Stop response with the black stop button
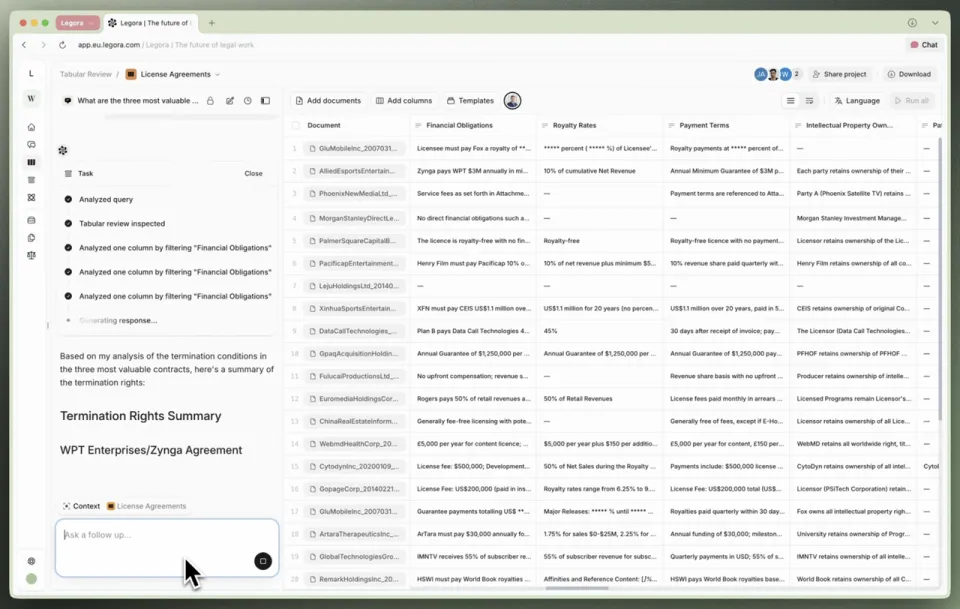The image size is (960, 609). tap(263, 561)
